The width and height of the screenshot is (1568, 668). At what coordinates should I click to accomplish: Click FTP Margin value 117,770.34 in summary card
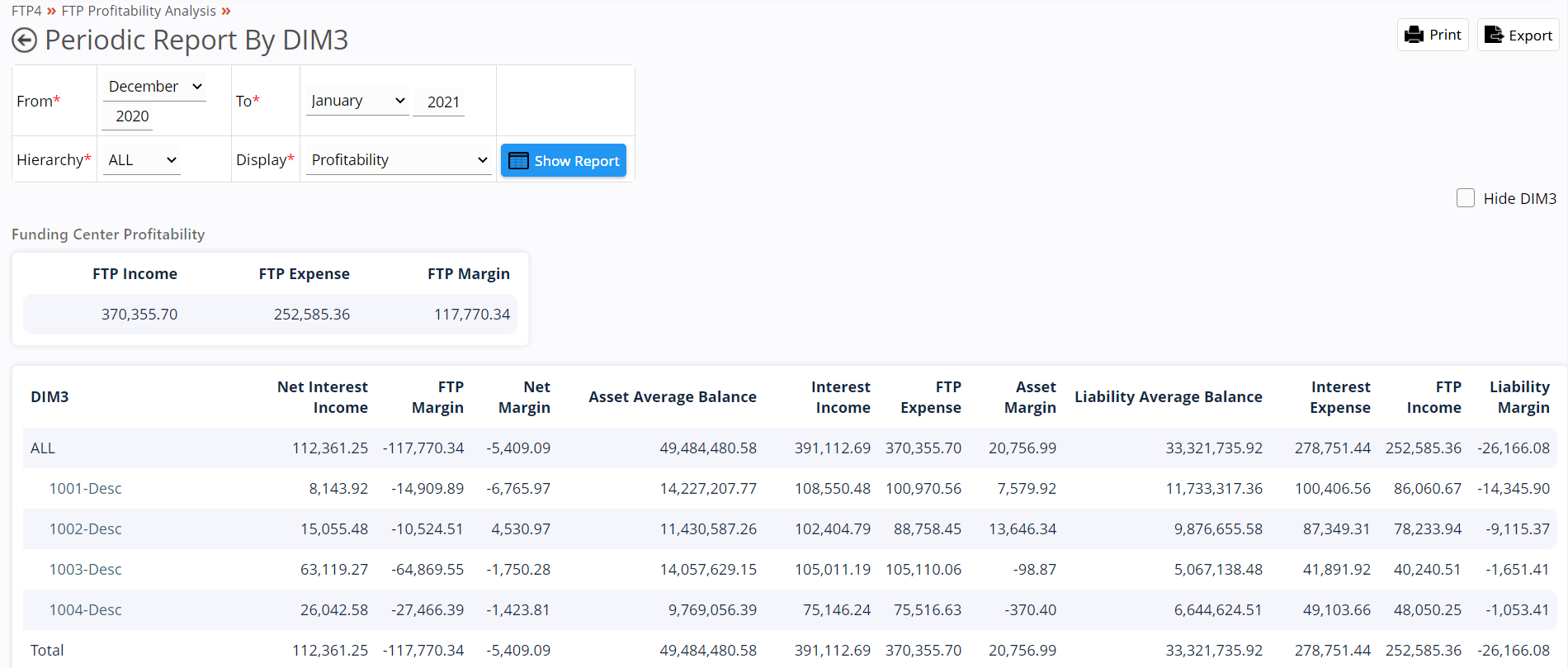click(472, 315)
